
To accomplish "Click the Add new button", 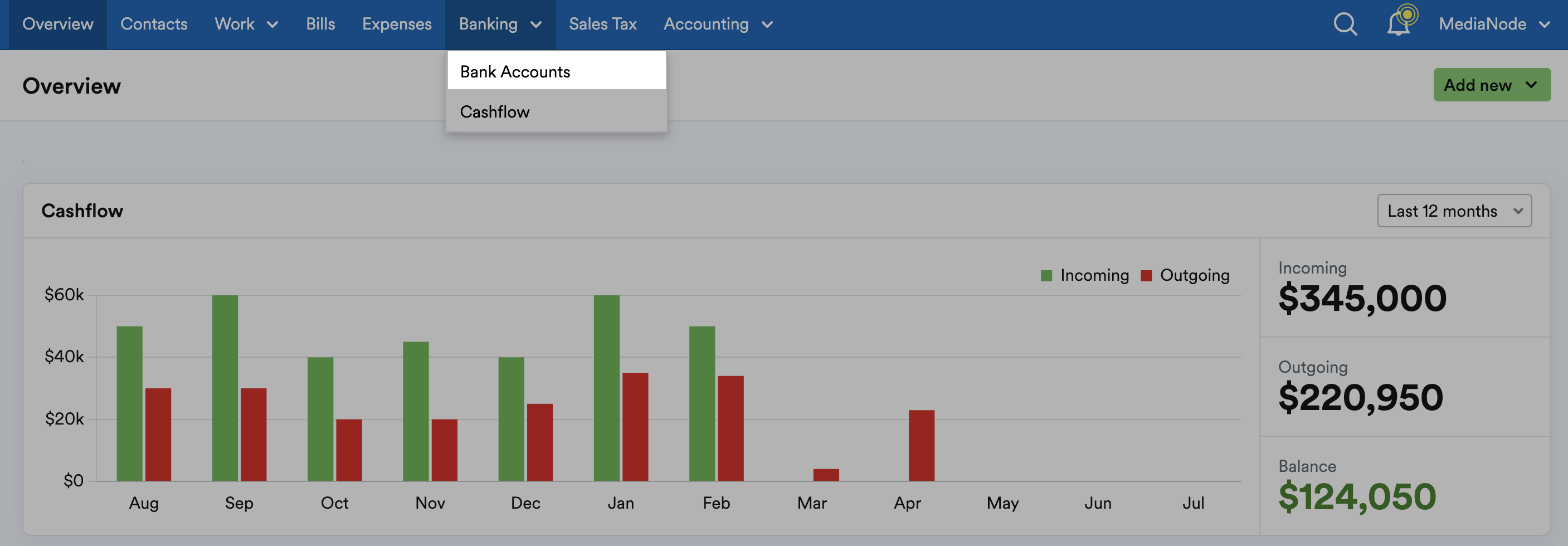I will pos(1491,85).
